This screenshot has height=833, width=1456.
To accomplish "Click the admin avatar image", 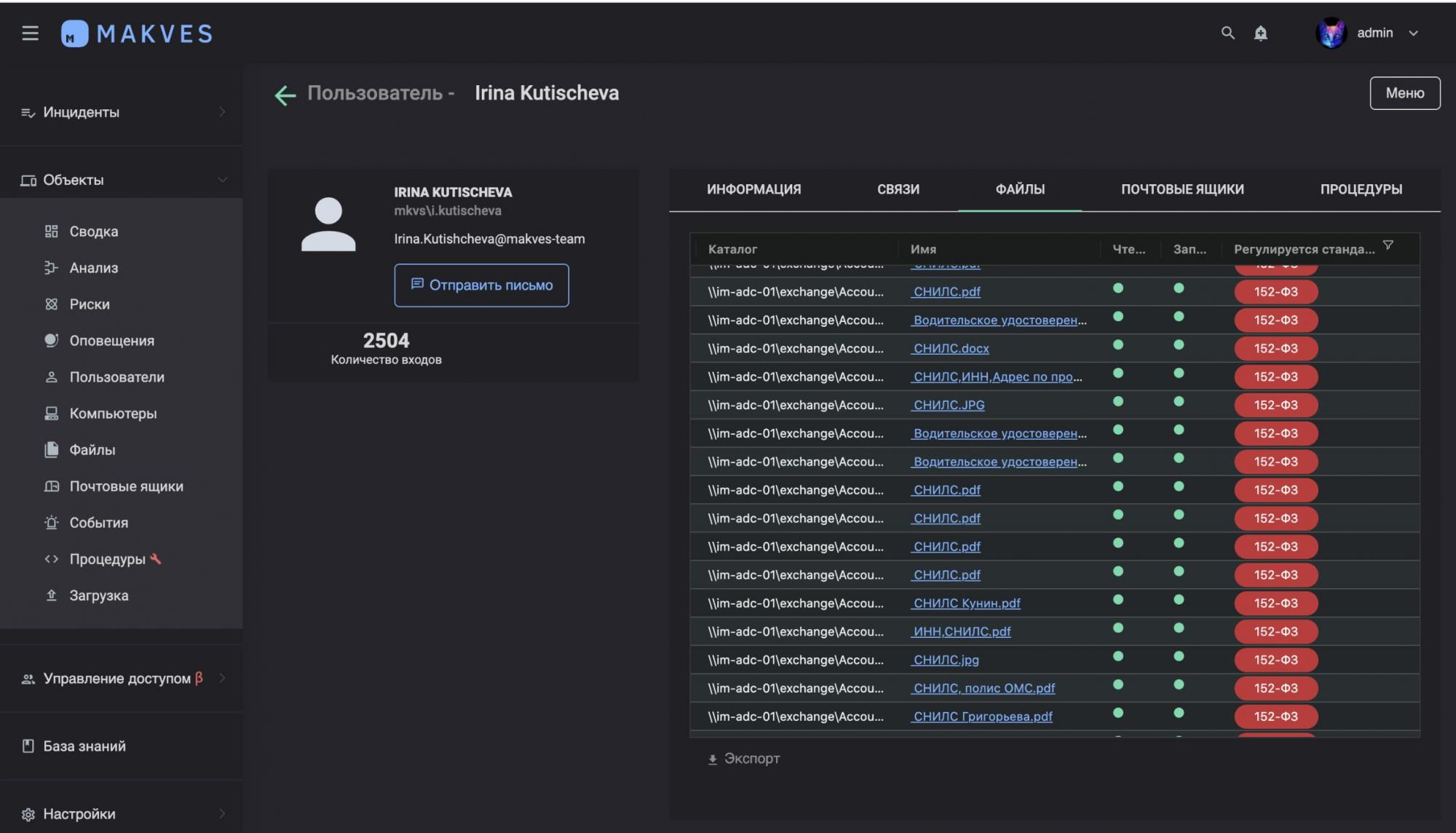I will [1331, 33].
